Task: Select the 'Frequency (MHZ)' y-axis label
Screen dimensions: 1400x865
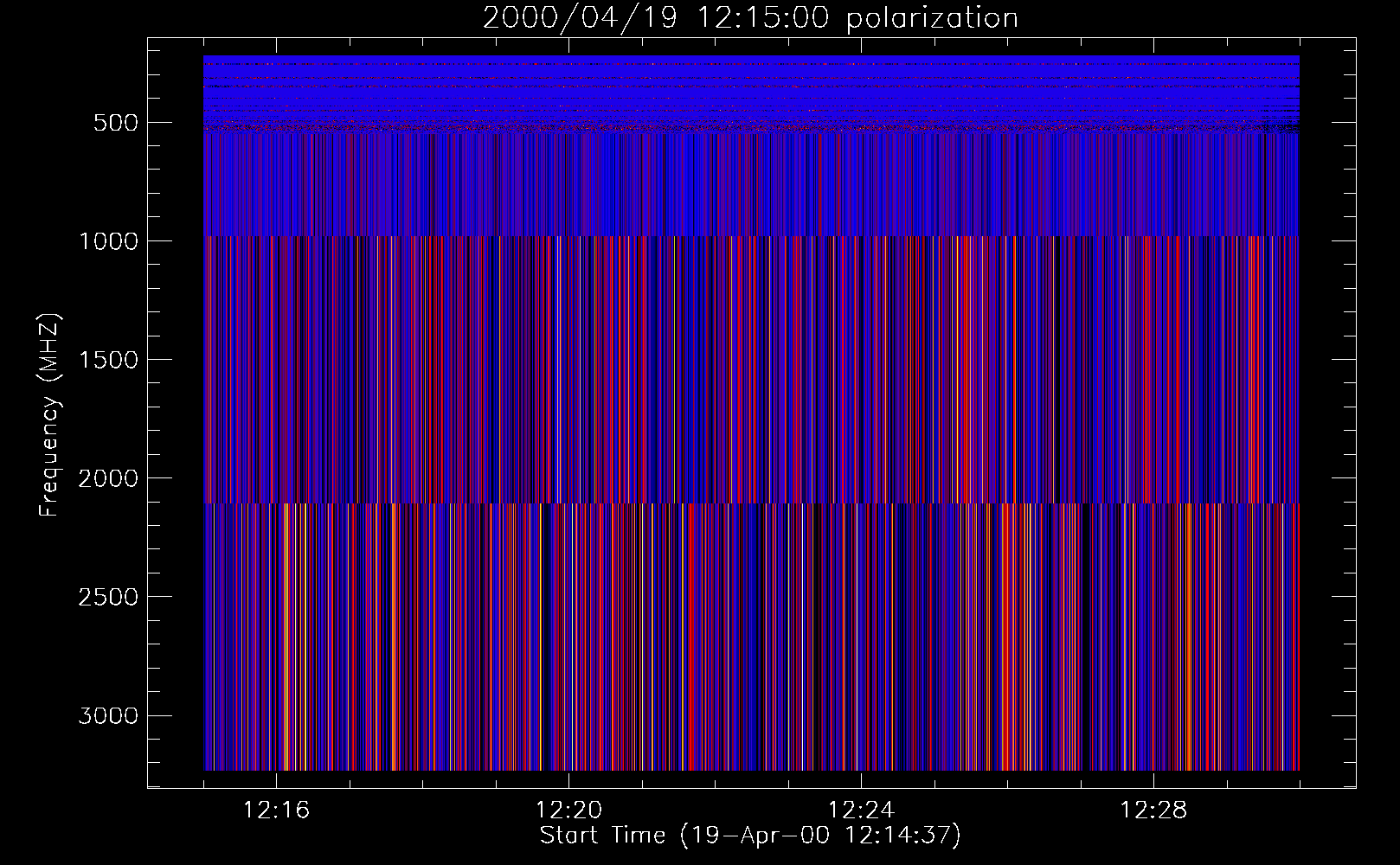Action: click(49, 415)
